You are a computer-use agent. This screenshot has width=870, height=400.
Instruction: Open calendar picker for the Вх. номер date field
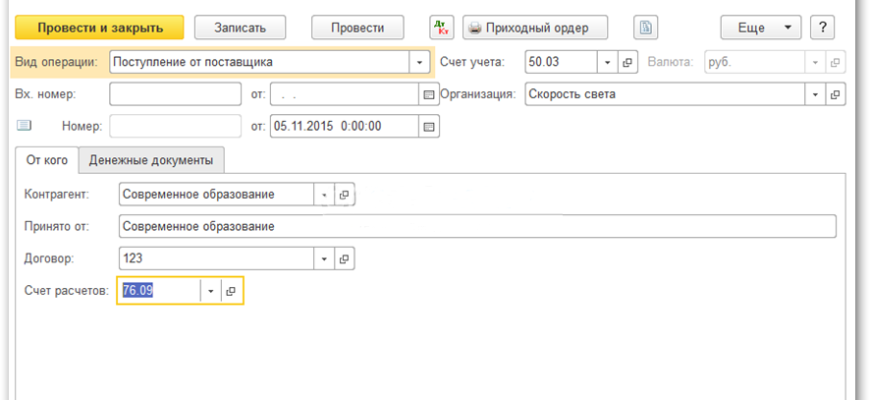click(430, 94)
